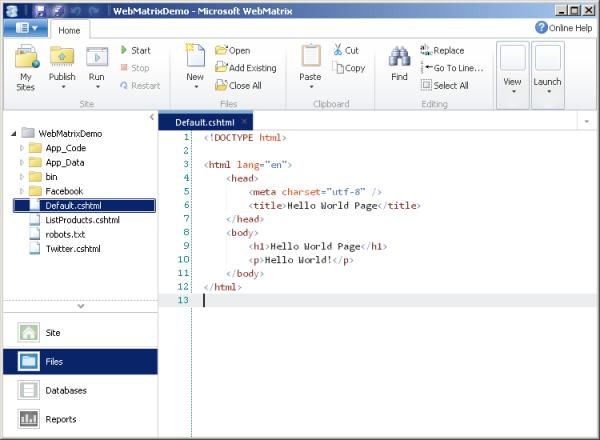The width and height of the screenshot is (600, 440).
Task: Cut the selection with scissors icon
Action: click(346, 50)
